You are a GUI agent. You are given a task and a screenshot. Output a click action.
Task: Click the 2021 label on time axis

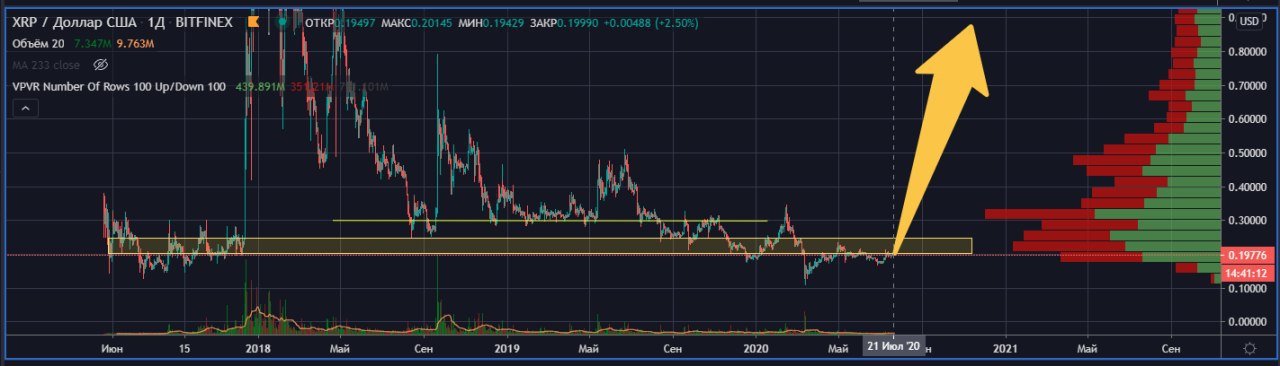point(1006,348)
